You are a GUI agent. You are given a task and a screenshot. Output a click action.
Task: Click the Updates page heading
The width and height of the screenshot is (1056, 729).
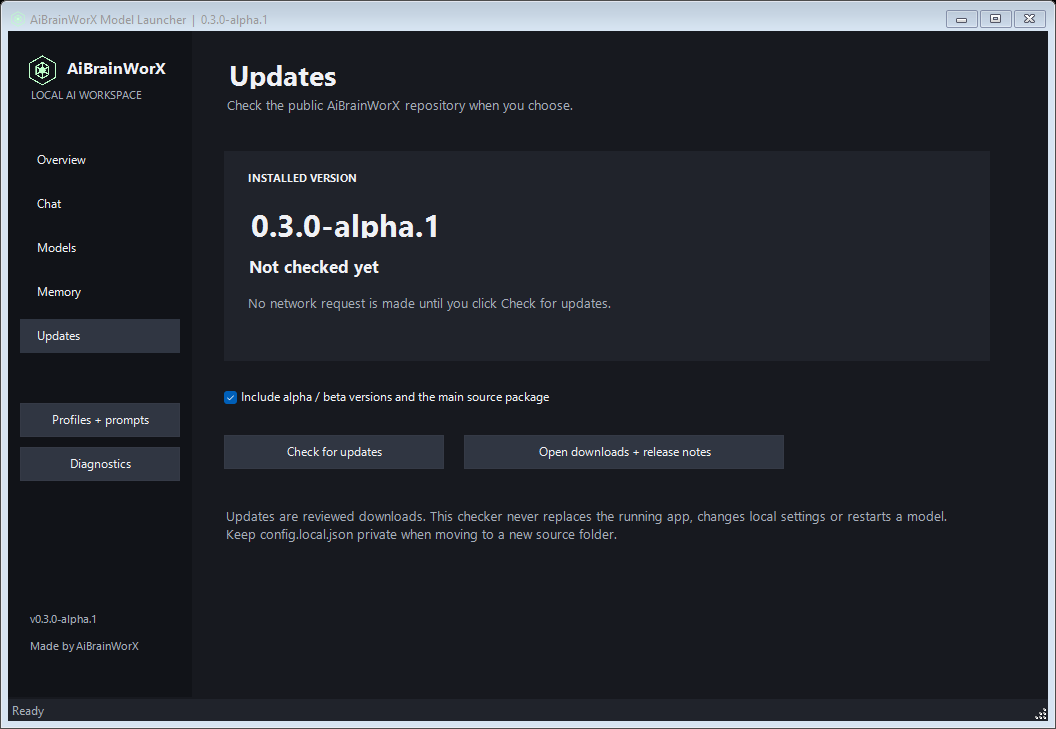coord(283,76)
